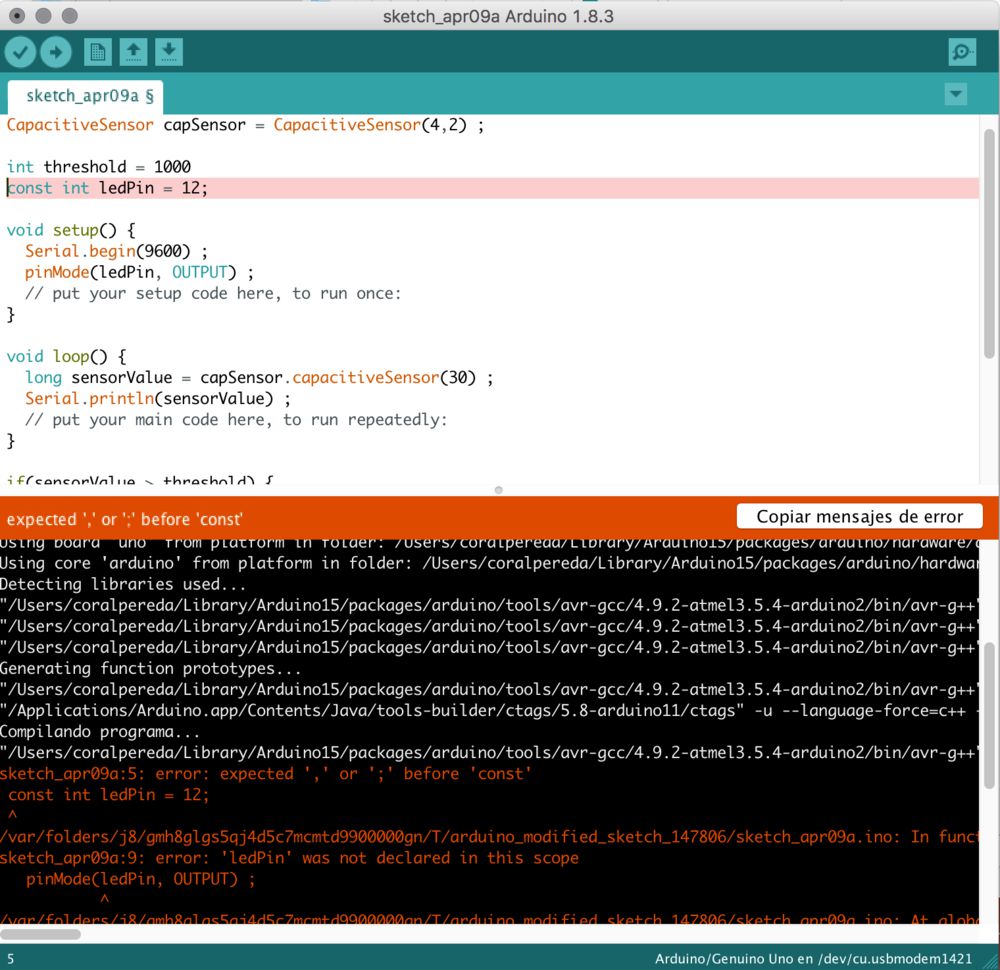Click 'pinMode(ledPin, OUTPUT) ;' in editor

(x=140, y=272)
